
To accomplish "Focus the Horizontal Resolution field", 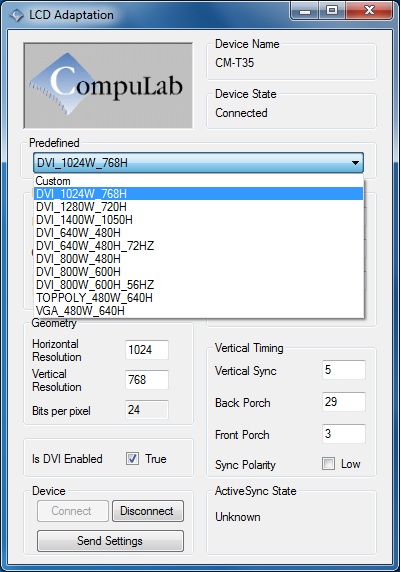I will [x=147, y=350].
